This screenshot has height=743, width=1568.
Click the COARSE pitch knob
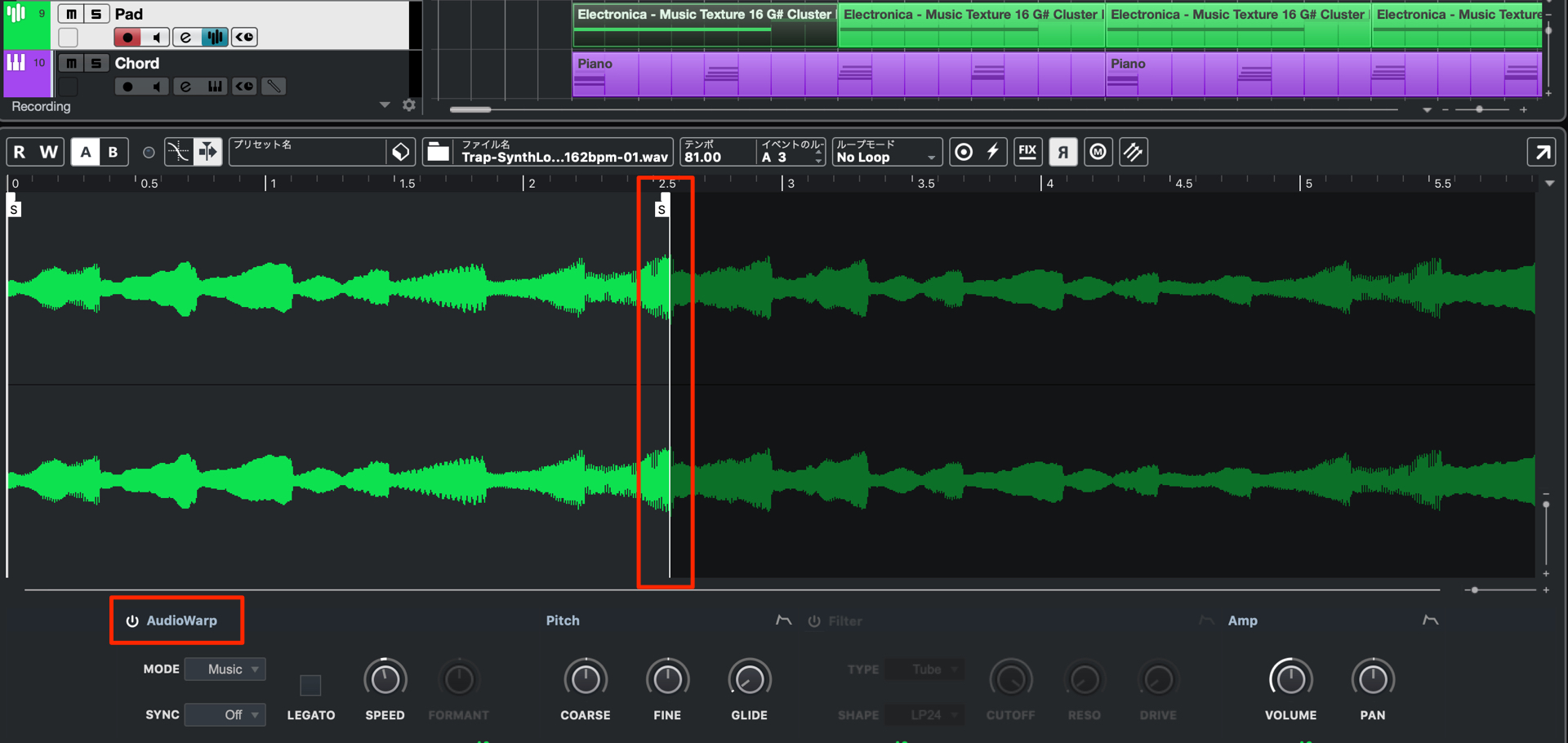click(x=586, y=679)
